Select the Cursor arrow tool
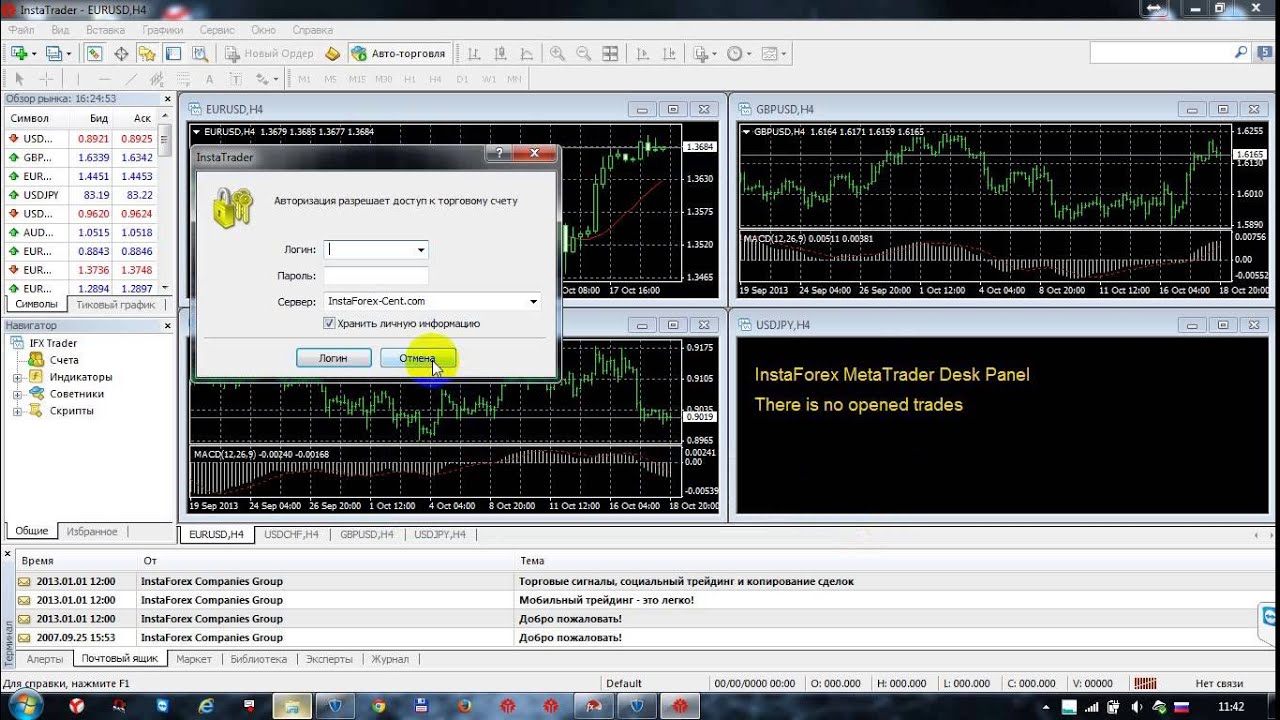The image size is (1280, 720). [x=19, y=79]
